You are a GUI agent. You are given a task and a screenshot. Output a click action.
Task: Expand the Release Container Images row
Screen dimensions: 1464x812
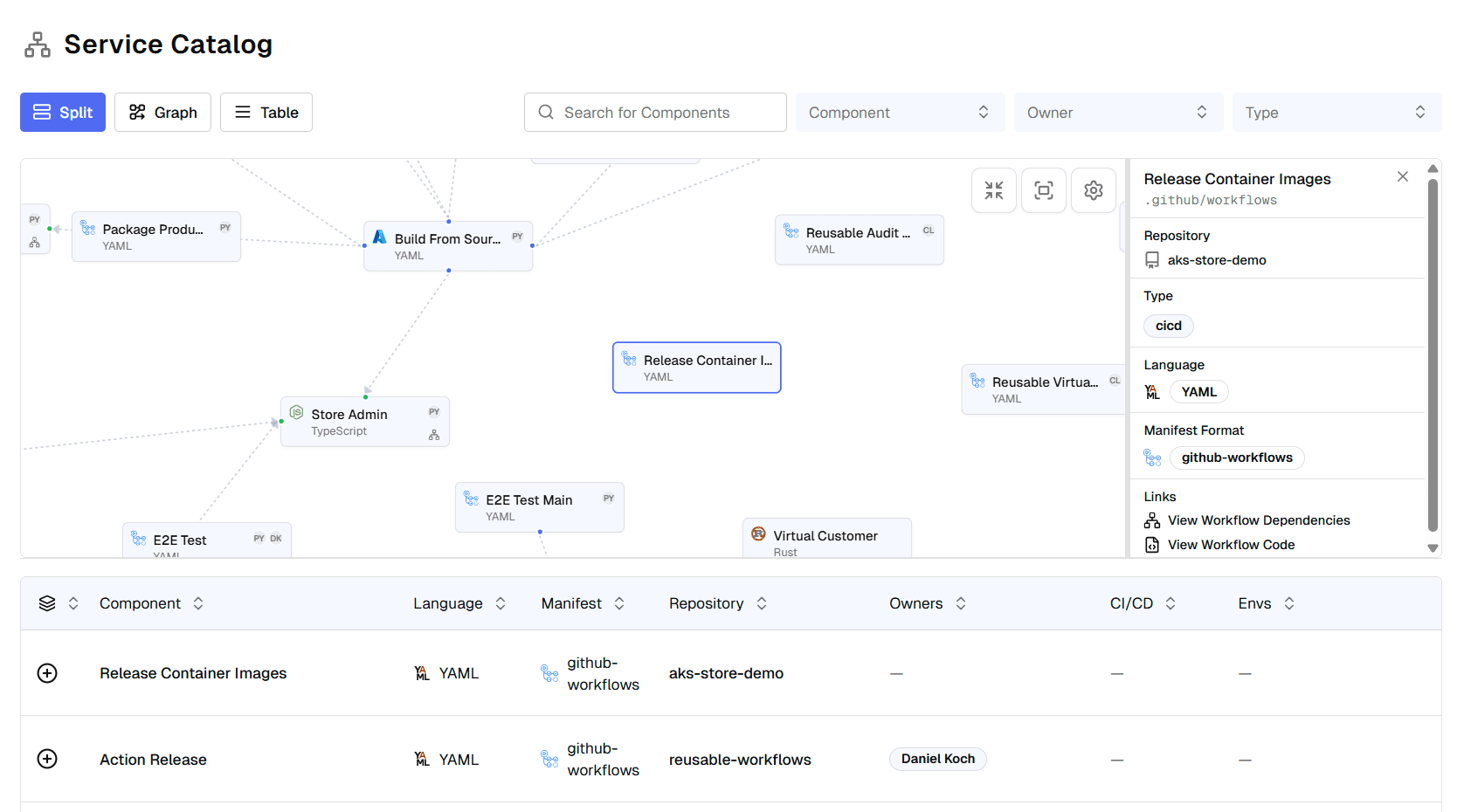coord(47,673)
